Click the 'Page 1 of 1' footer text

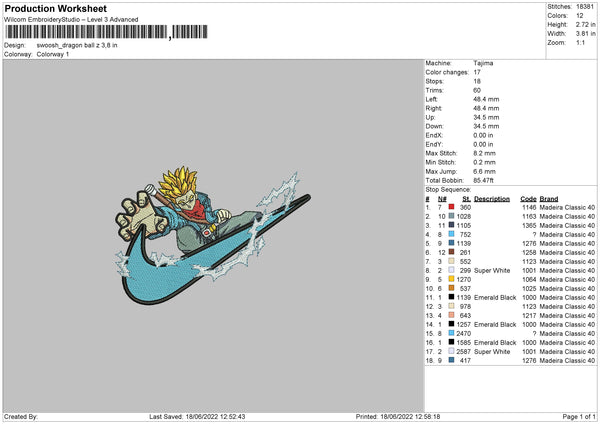click(x=579, y=416)
